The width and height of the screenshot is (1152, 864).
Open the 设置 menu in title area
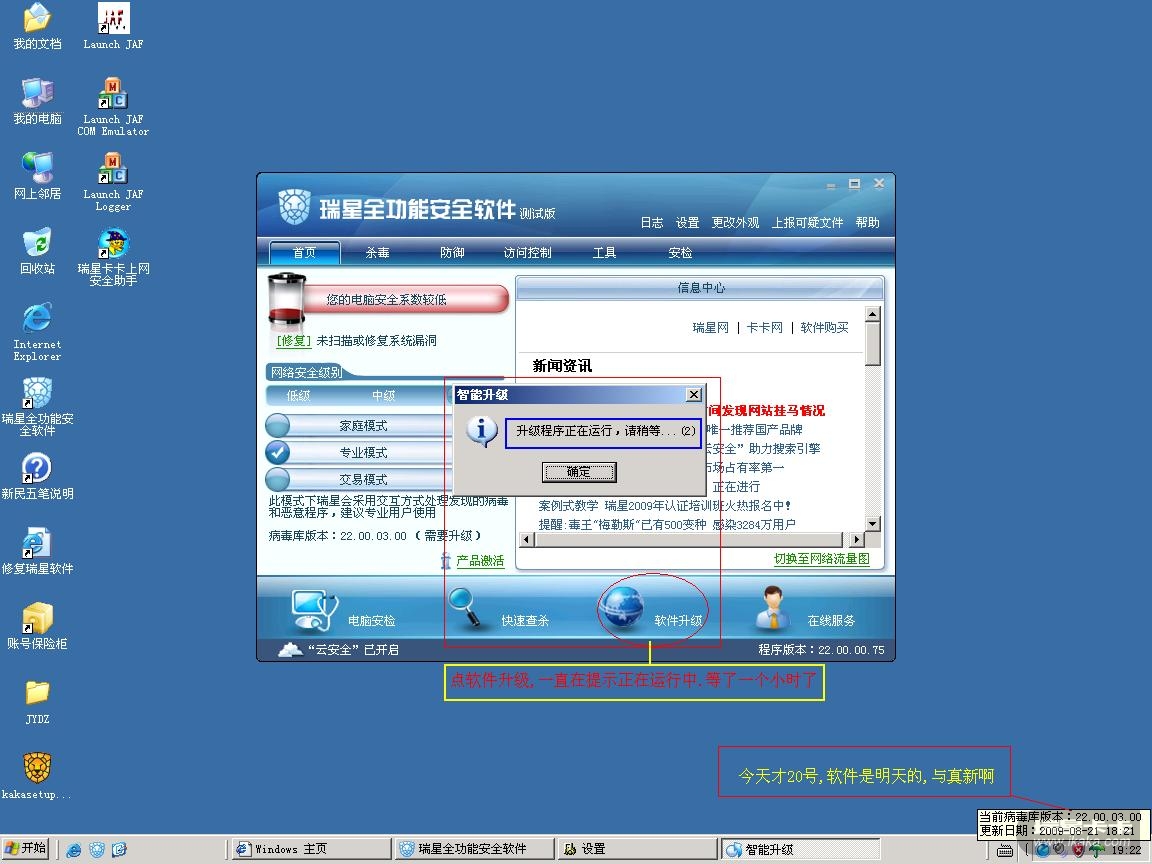coord(688,223)
